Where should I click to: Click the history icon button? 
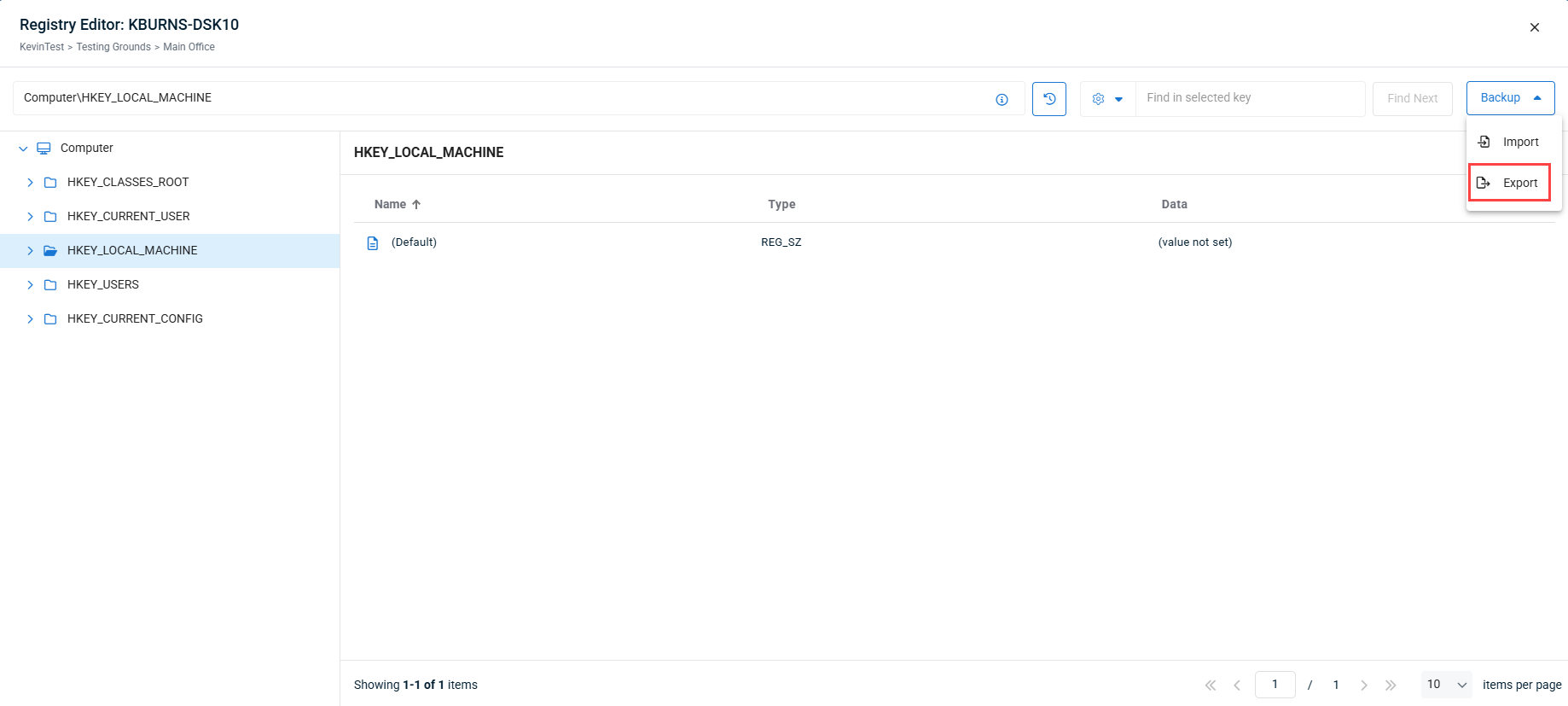coord(1048,99)
